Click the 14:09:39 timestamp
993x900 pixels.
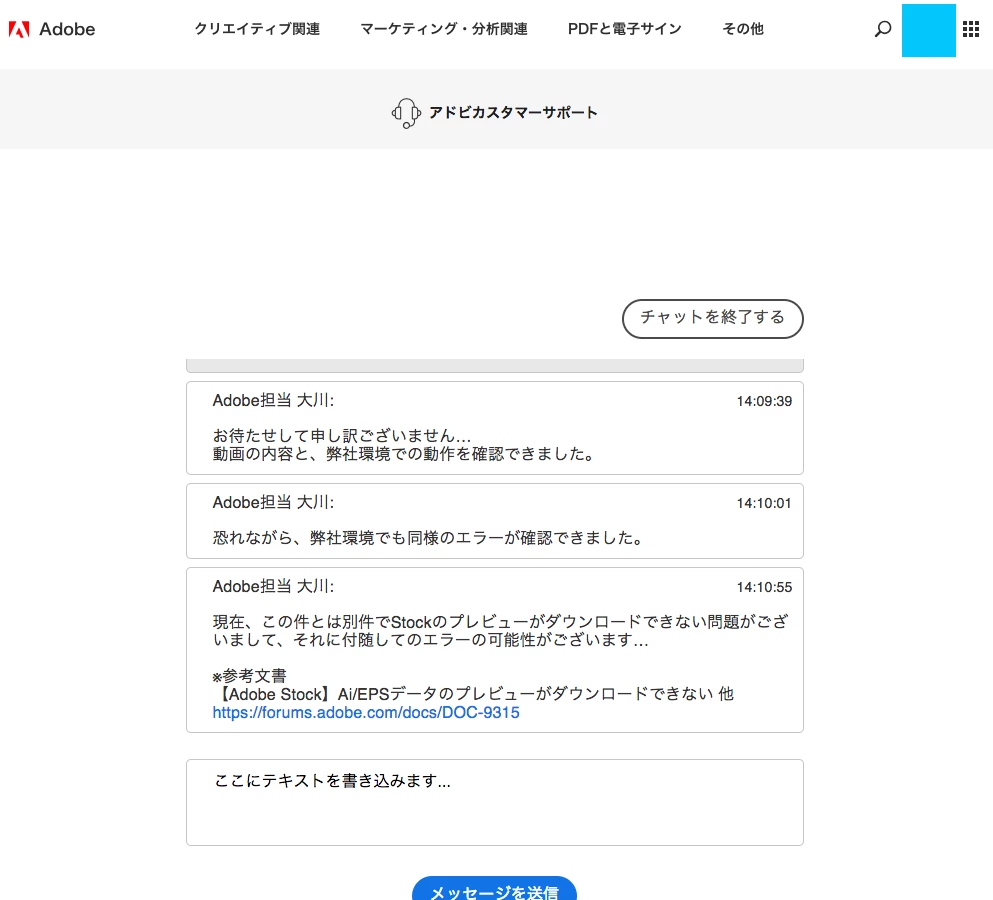click(x=764, y=402)
